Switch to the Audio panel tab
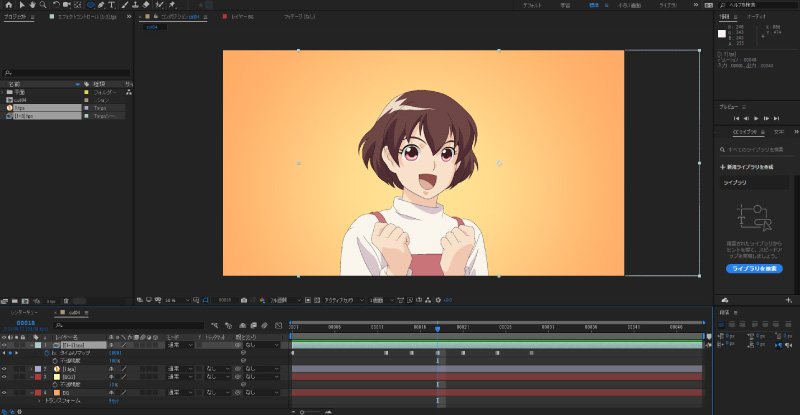Screen dimensions: 800x415 click(x=757, y=17)
